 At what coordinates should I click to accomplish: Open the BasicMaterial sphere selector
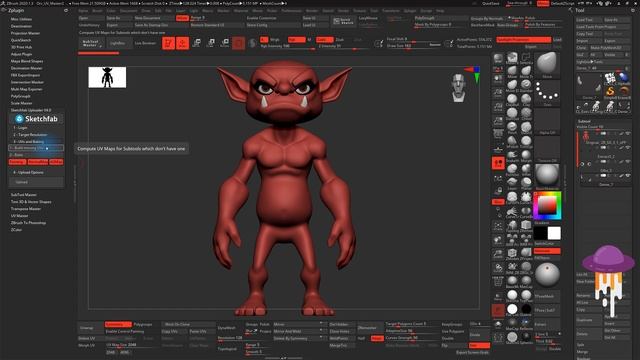coord(547,176)
